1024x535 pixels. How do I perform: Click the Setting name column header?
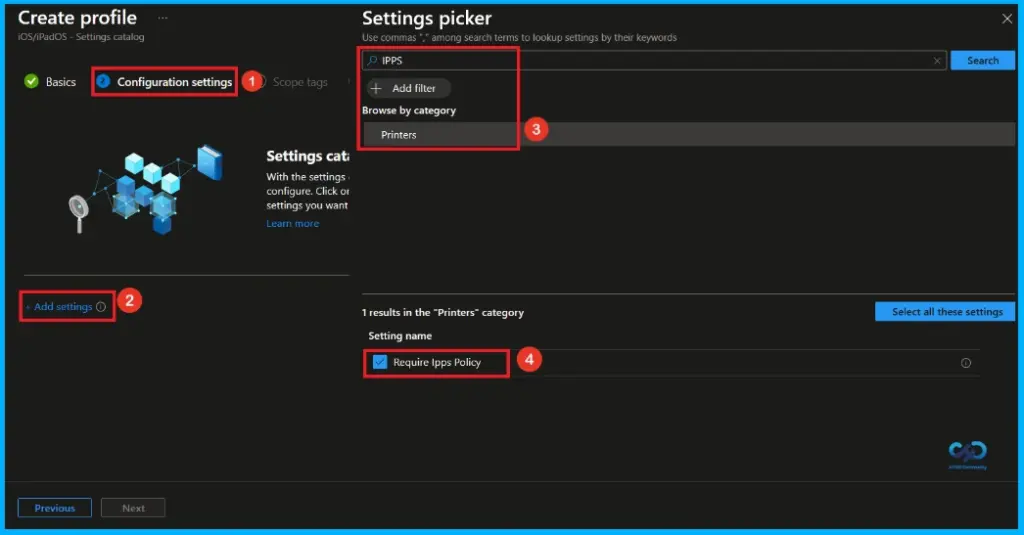(400, 336)
